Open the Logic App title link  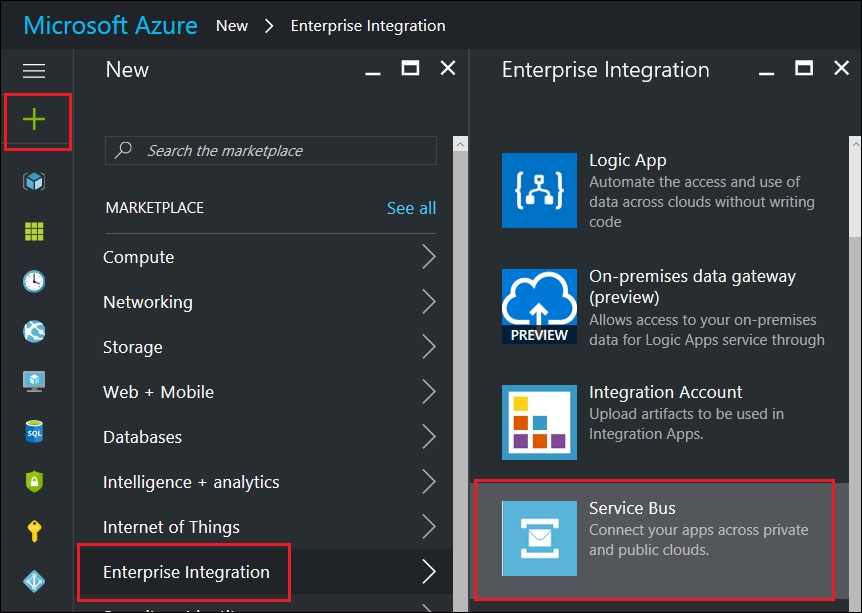(x=628, y=160)
